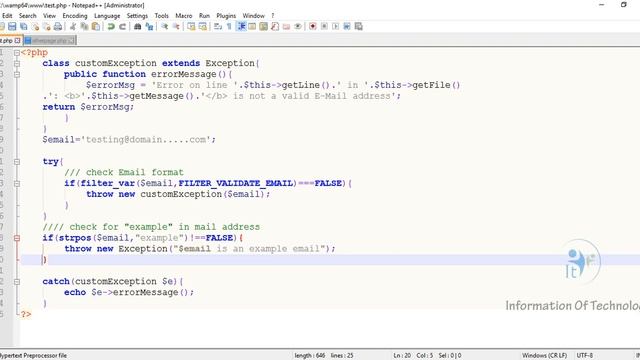Open Find with the binoculars icon
This screenshot has width=640, height=360.
pyautogui.click(x=138, y=27)
